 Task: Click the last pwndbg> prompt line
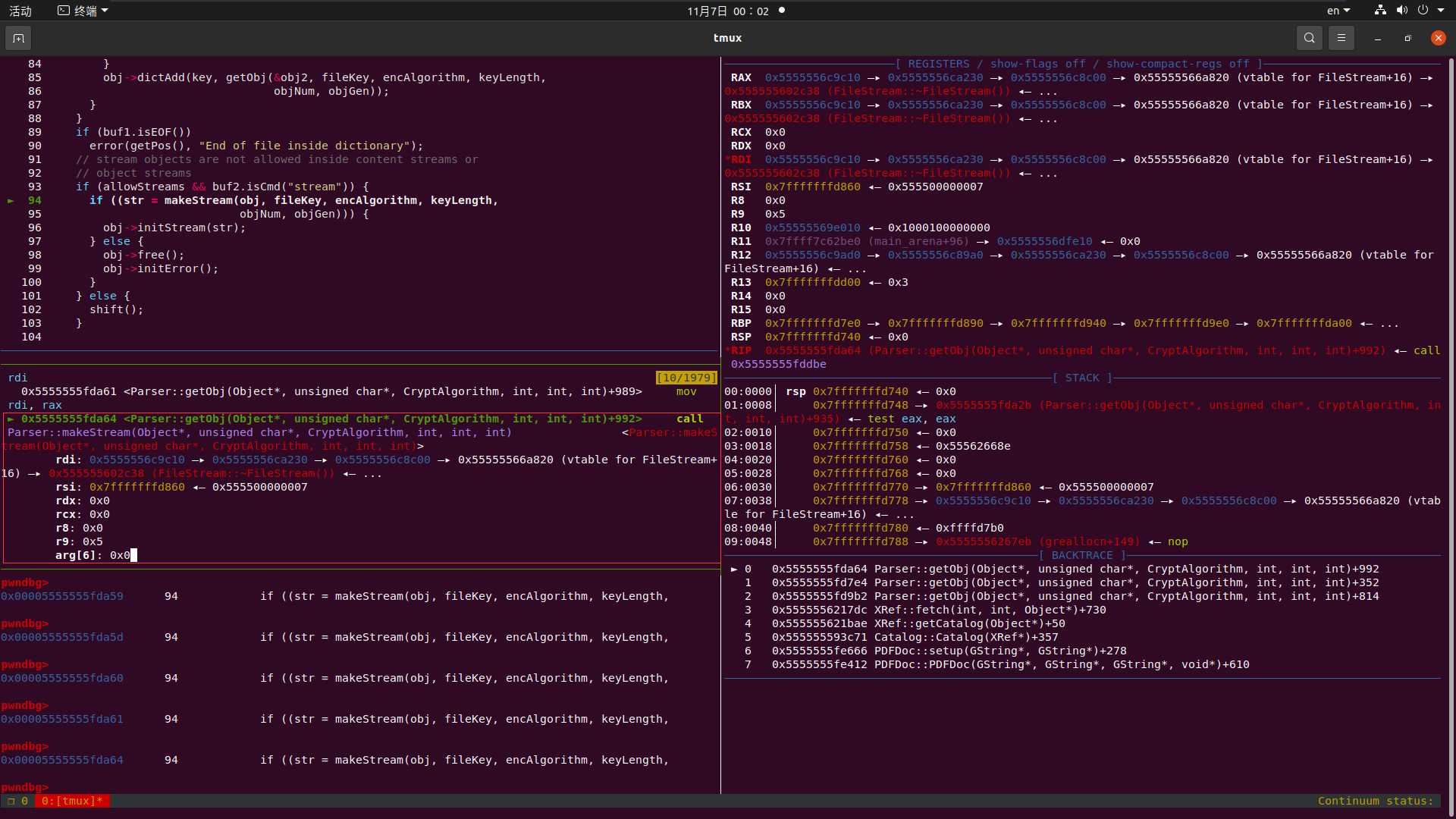[25, 787]
